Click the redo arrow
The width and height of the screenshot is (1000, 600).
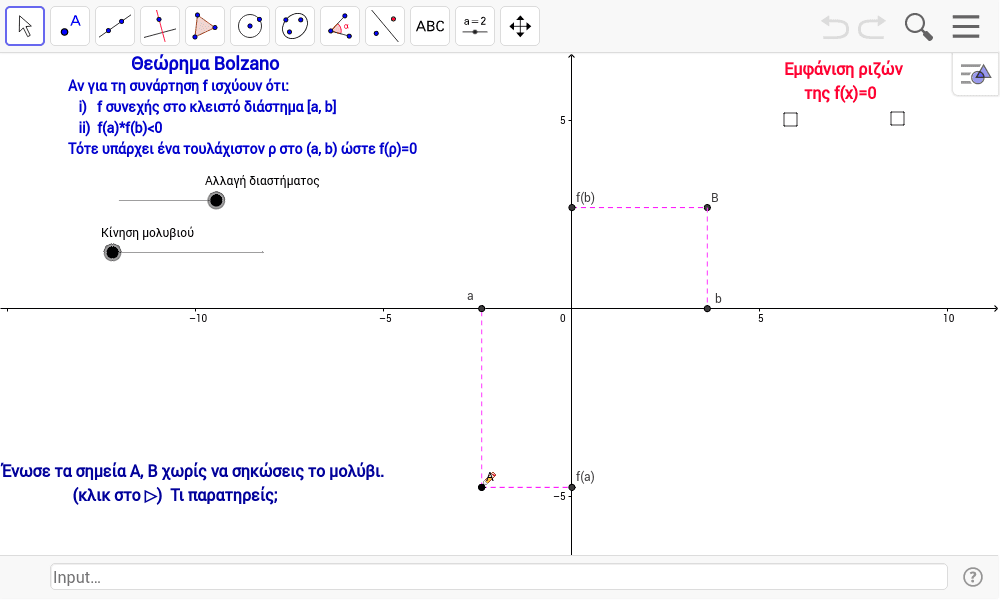[x=872, y=27]
